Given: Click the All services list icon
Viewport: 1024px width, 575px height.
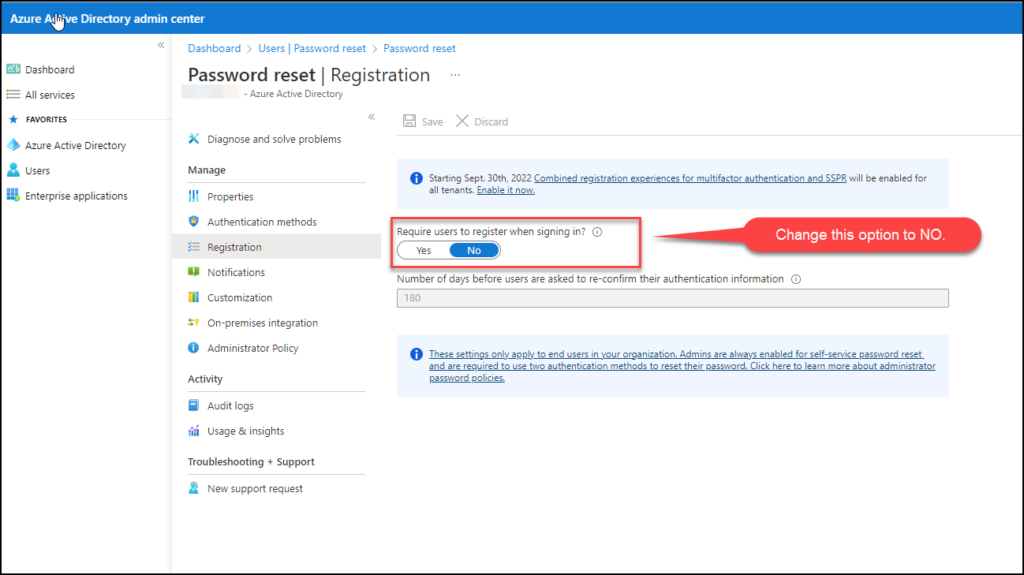Looking at the screenshot, I should pyautogui.click(x=13, y=95).
